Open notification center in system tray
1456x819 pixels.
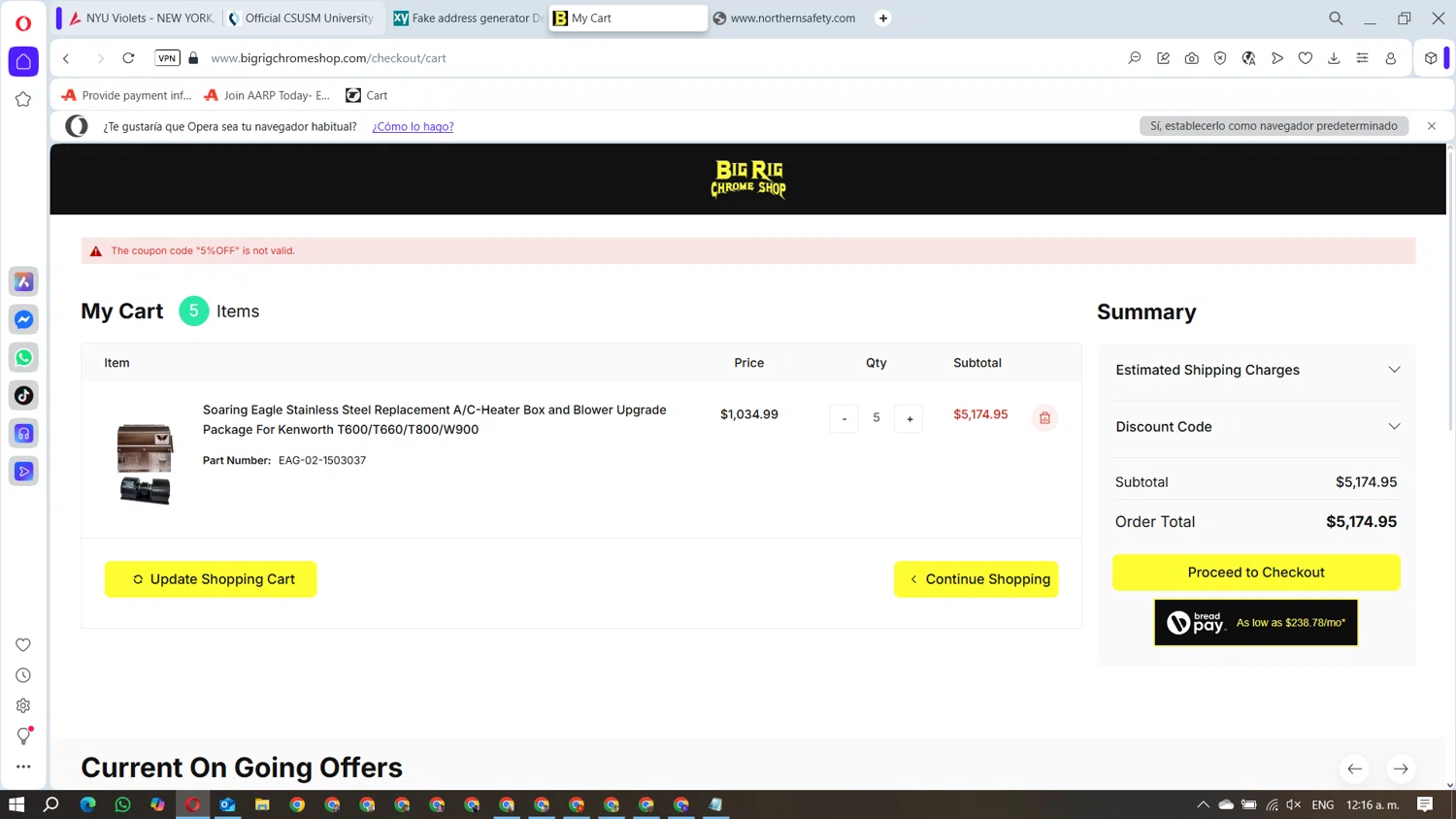point(1425,804)
